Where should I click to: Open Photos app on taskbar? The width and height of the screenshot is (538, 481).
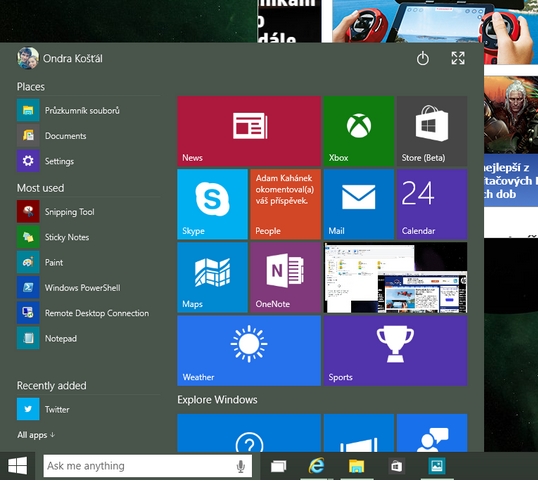pos(436,466)
